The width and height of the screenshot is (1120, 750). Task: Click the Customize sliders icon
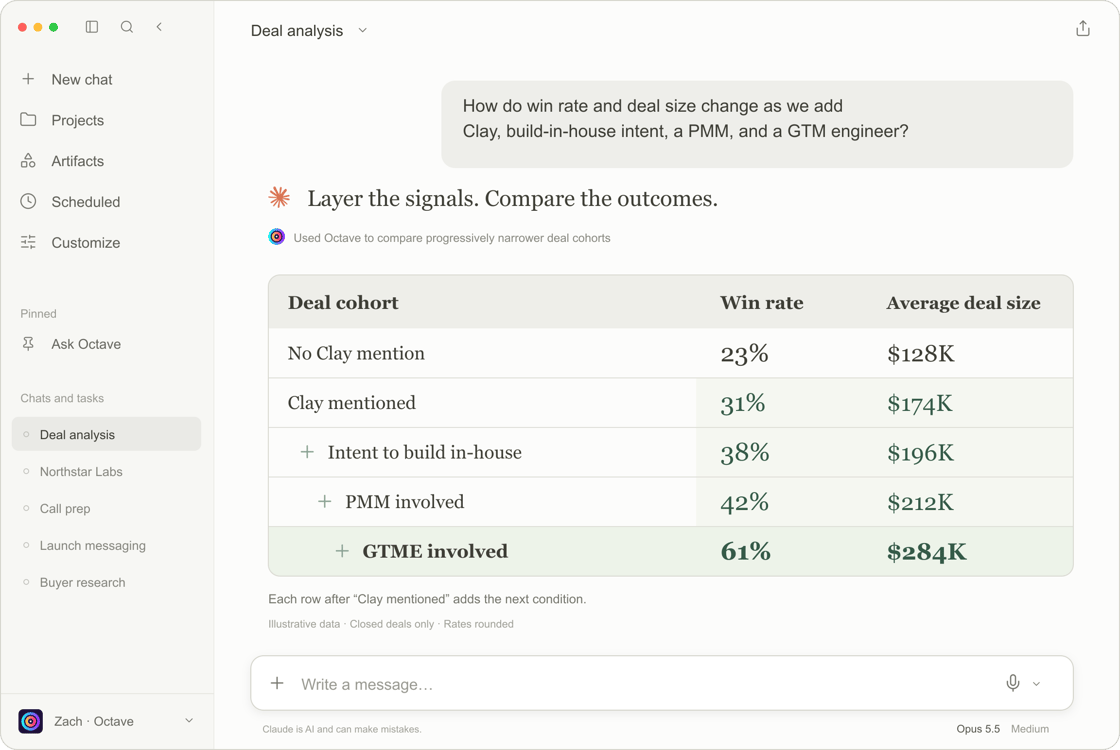(x=28, y=242)
